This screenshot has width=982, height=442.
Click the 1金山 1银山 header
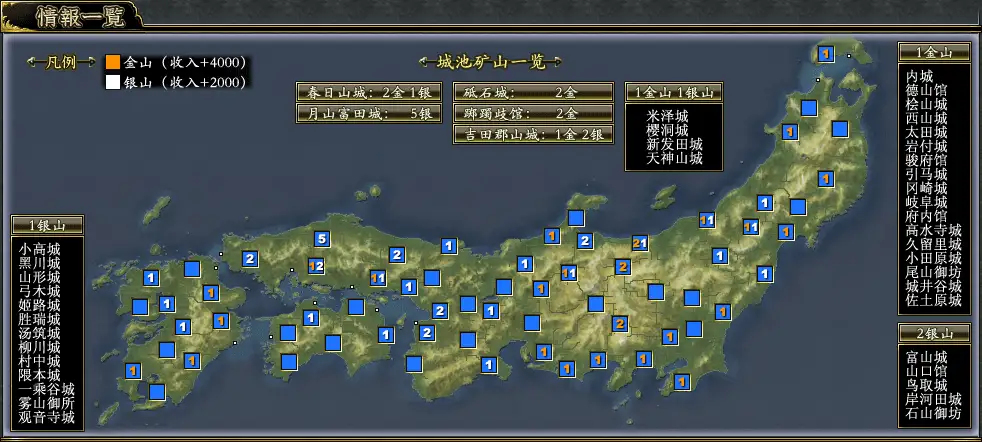click(x=674, y=93)
